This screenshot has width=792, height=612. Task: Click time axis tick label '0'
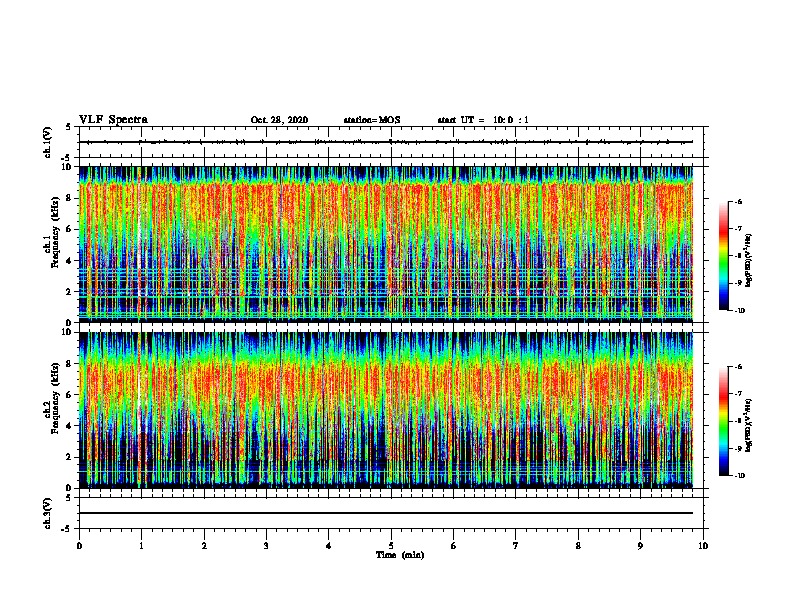point(79,546)
